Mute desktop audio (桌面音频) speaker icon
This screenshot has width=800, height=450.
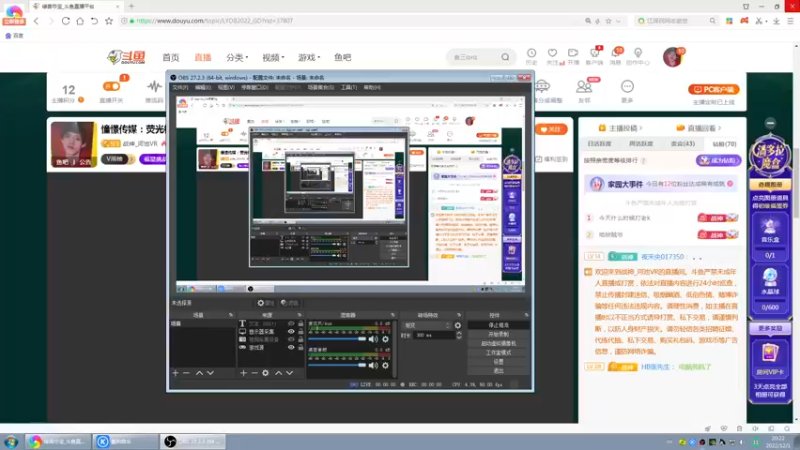[x=373, y=365]
